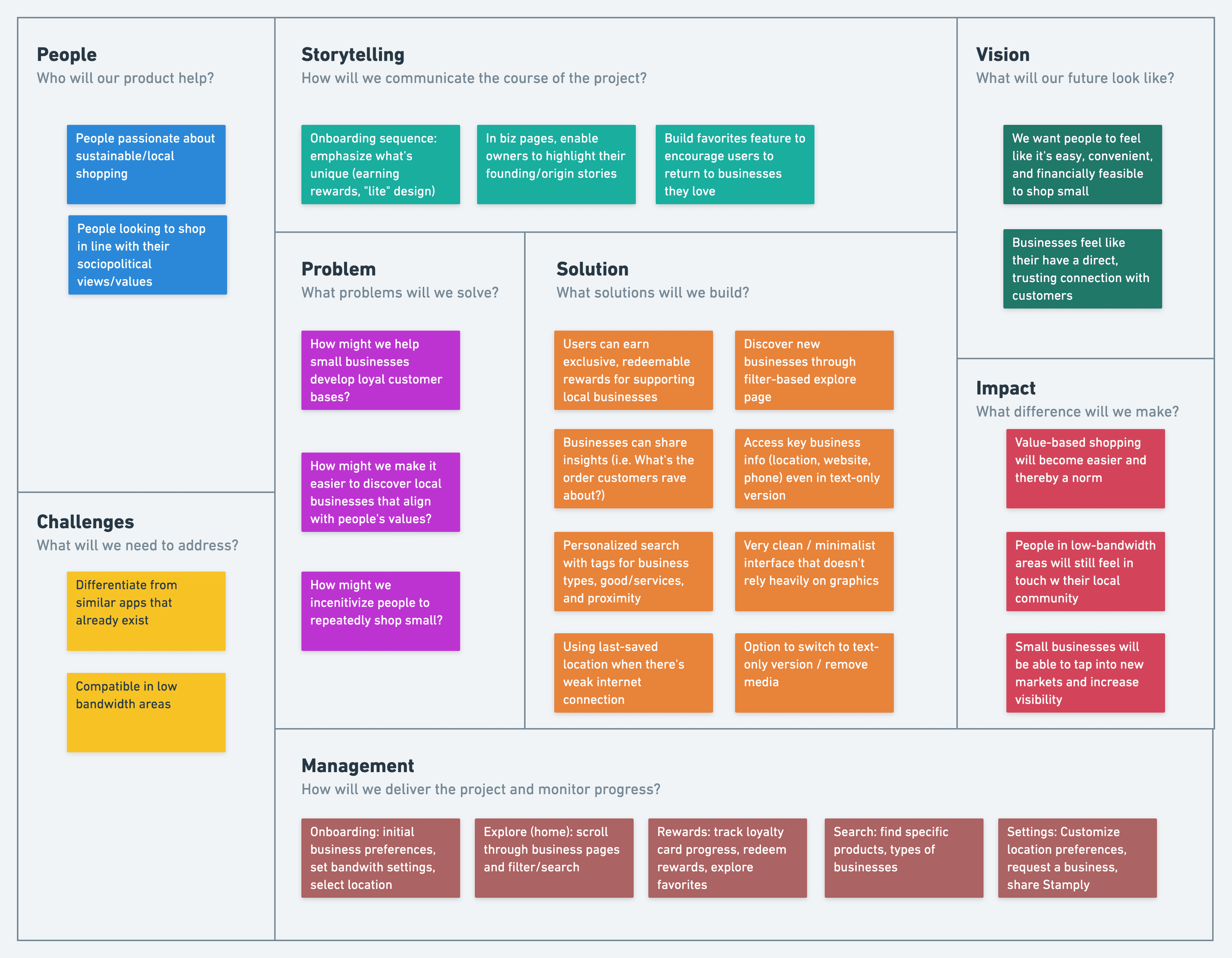Viewport: 1232px width, 958px height.
Task: Click the 'Challenges' section heading
Action: pyautogui.click(x=85, y=522)
